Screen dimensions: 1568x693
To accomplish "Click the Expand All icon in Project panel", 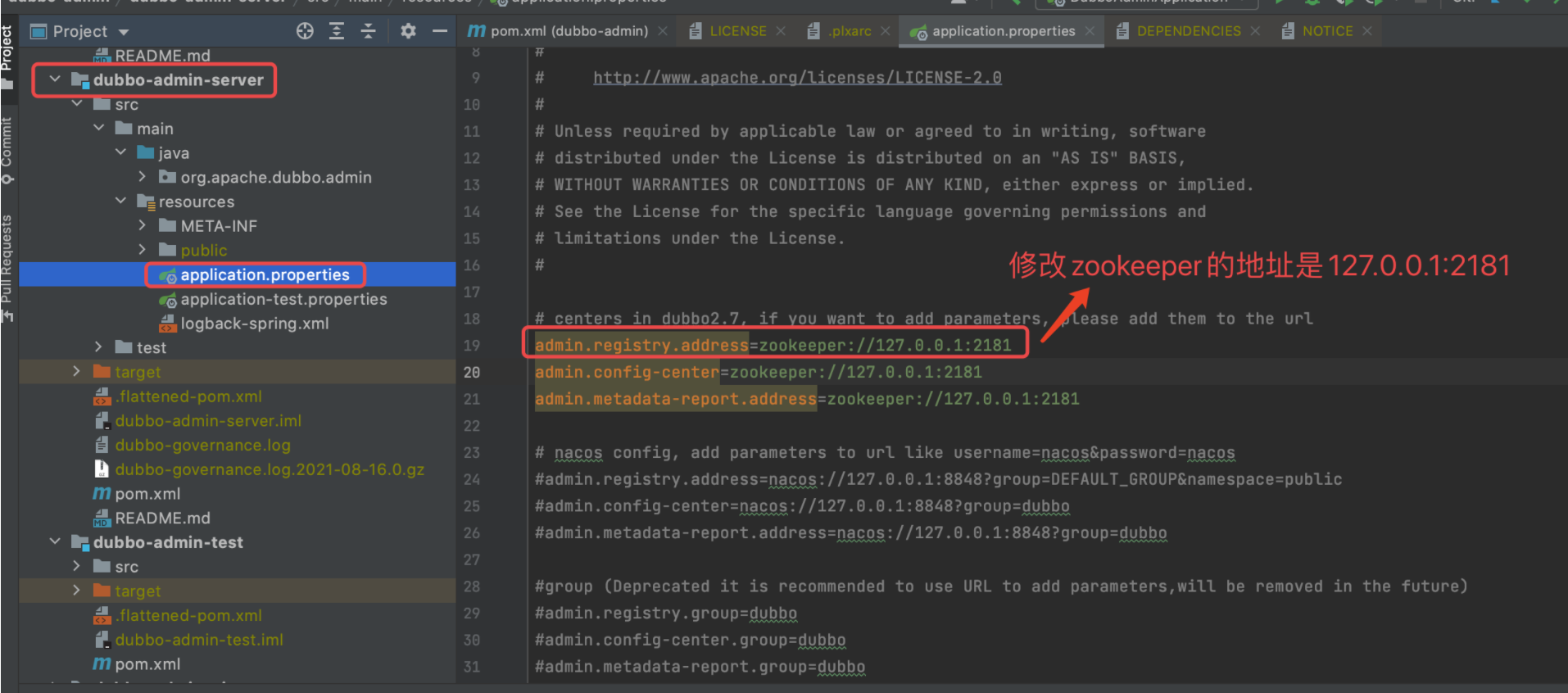I will tap(337, 31).
